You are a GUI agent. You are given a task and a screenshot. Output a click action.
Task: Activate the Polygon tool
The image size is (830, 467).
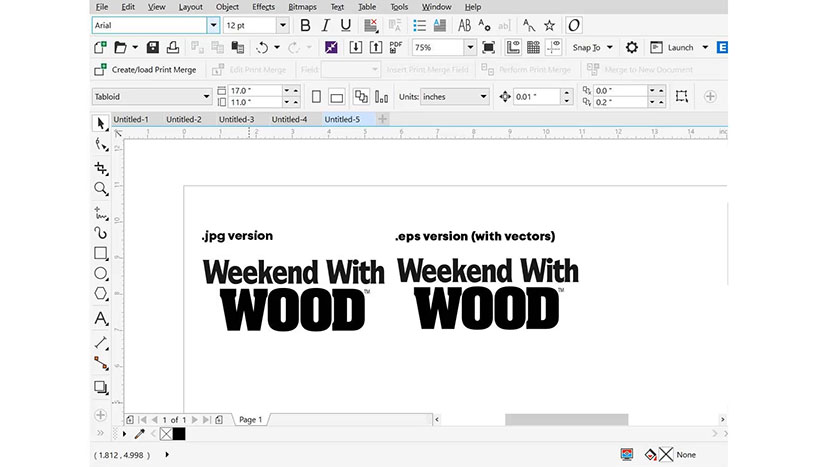point(101,294)
